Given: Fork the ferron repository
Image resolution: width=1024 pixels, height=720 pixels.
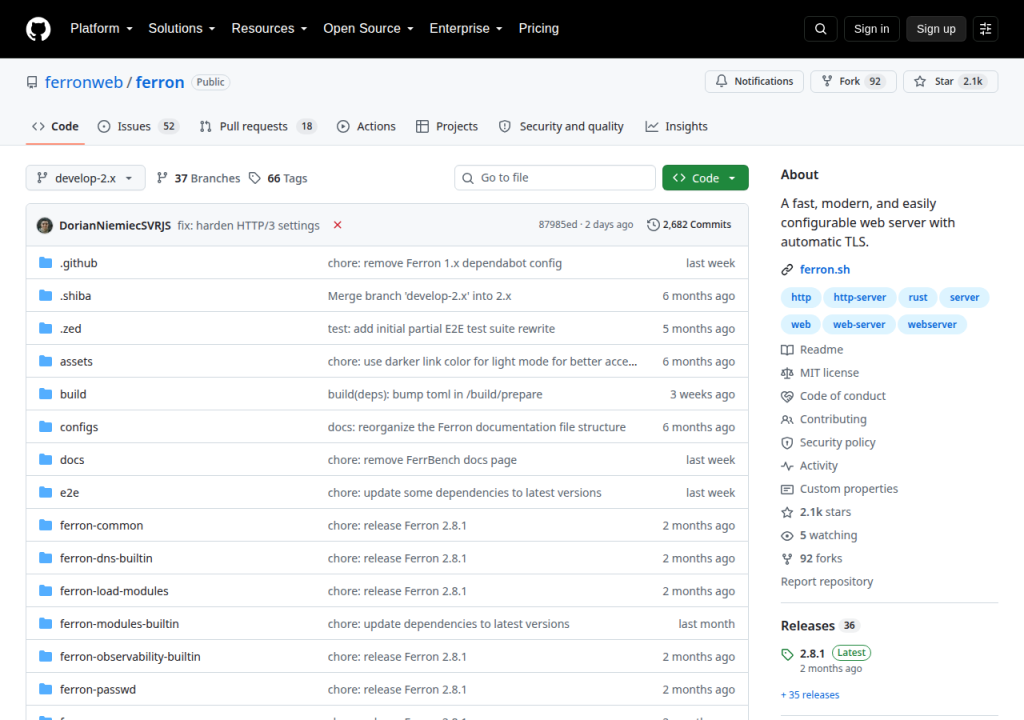Looking at the screenshot, I should (853, 81).
